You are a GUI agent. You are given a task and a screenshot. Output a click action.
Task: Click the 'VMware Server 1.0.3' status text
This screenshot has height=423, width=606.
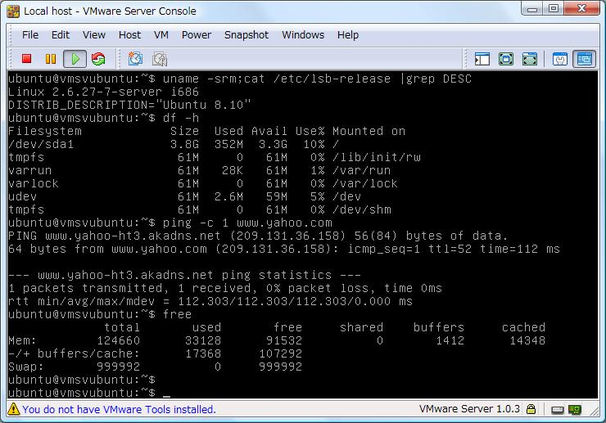coord(470,409)
